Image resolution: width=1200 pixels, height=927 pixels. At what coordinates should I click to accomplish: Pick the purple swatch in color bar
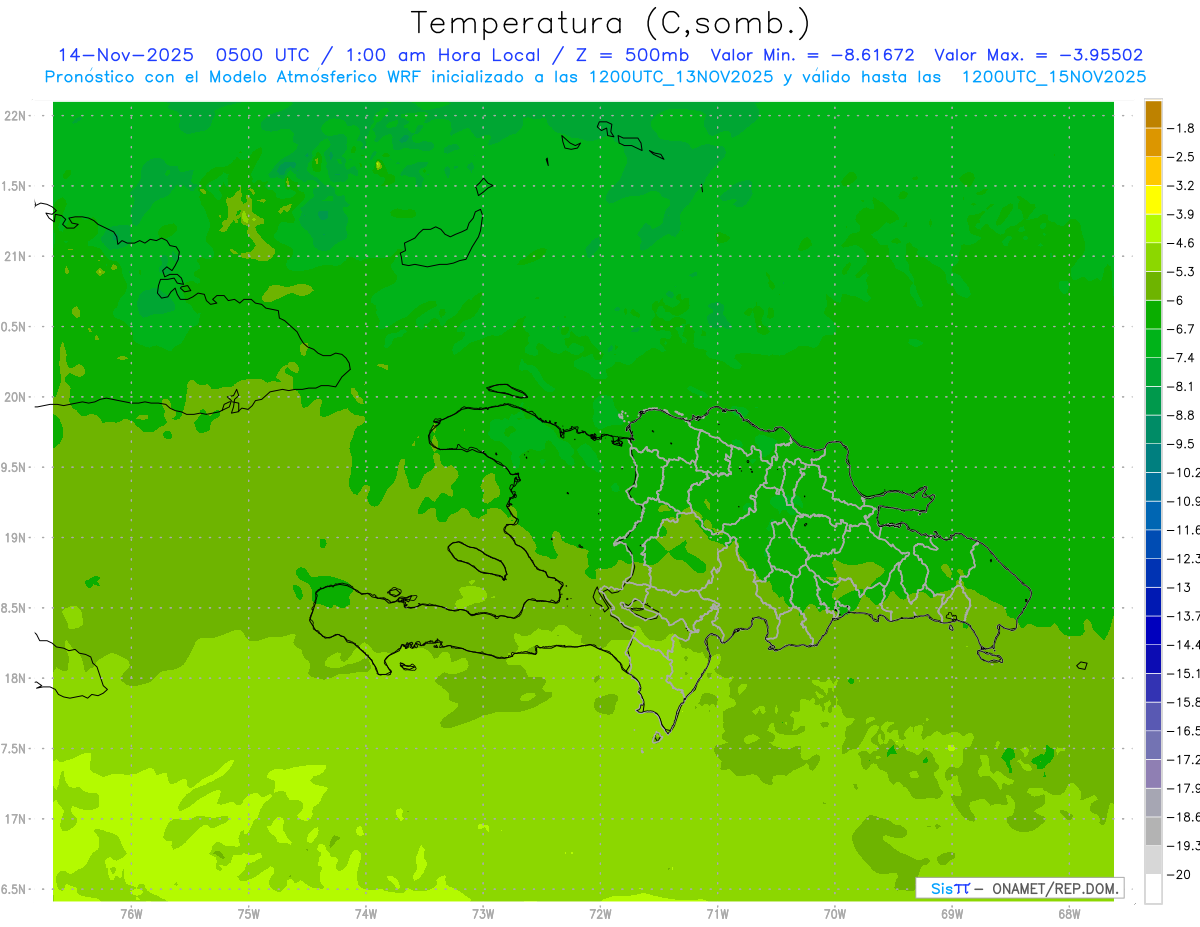[1153, 774]
